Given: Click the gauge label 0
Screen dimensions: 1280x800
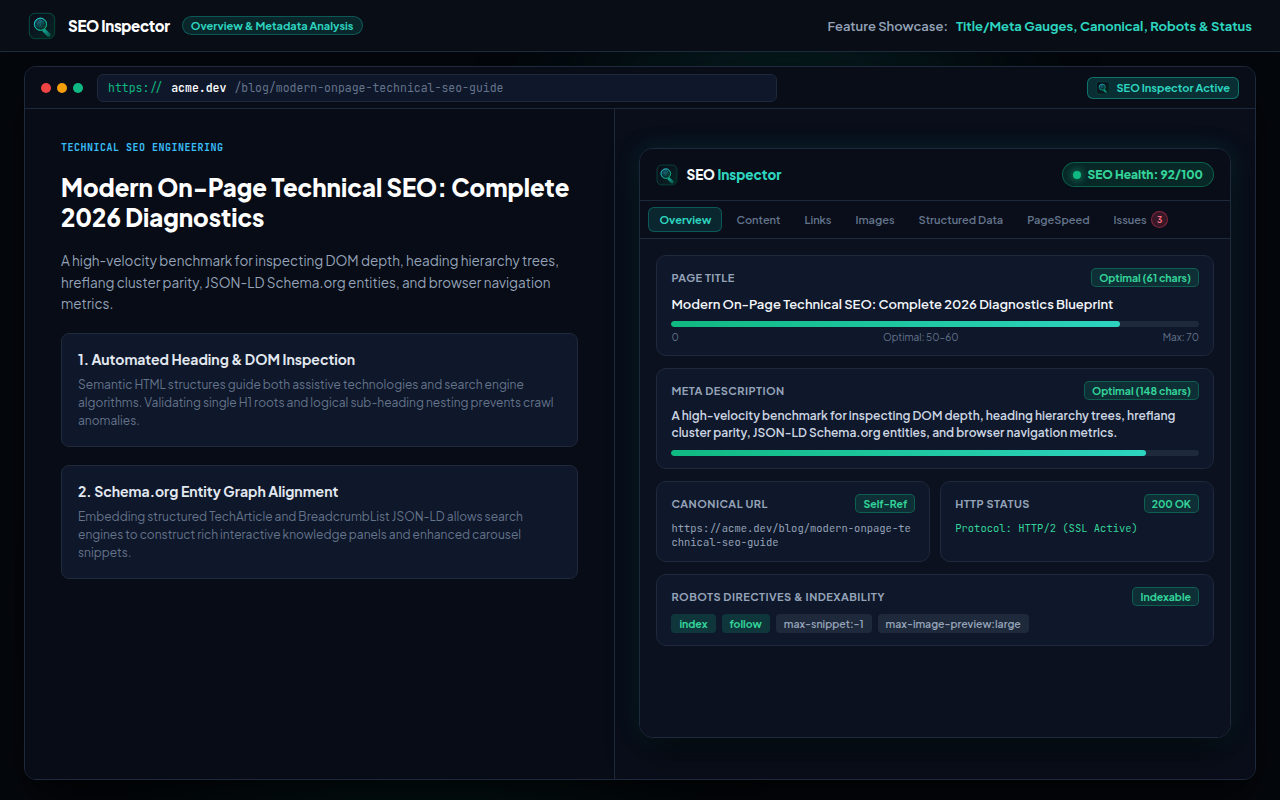Looking at the screenshot, I should pyautogui.click(x=675, y=337).
